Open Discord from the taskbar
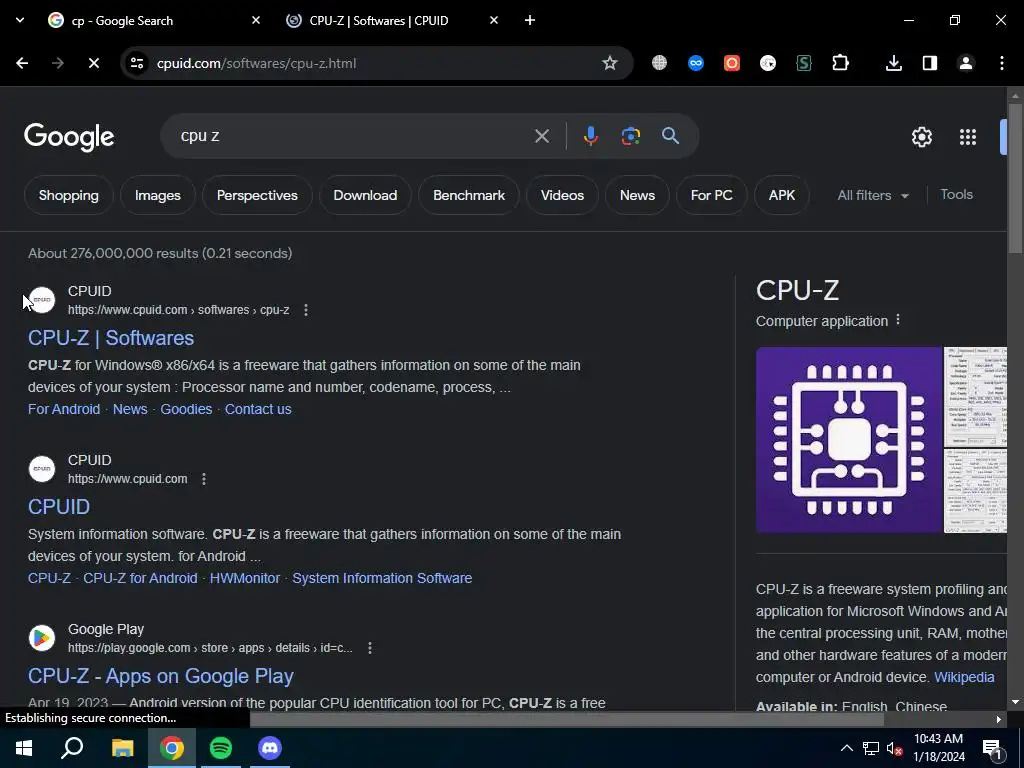The image size is (1024, 768). (x=269, y=748)
